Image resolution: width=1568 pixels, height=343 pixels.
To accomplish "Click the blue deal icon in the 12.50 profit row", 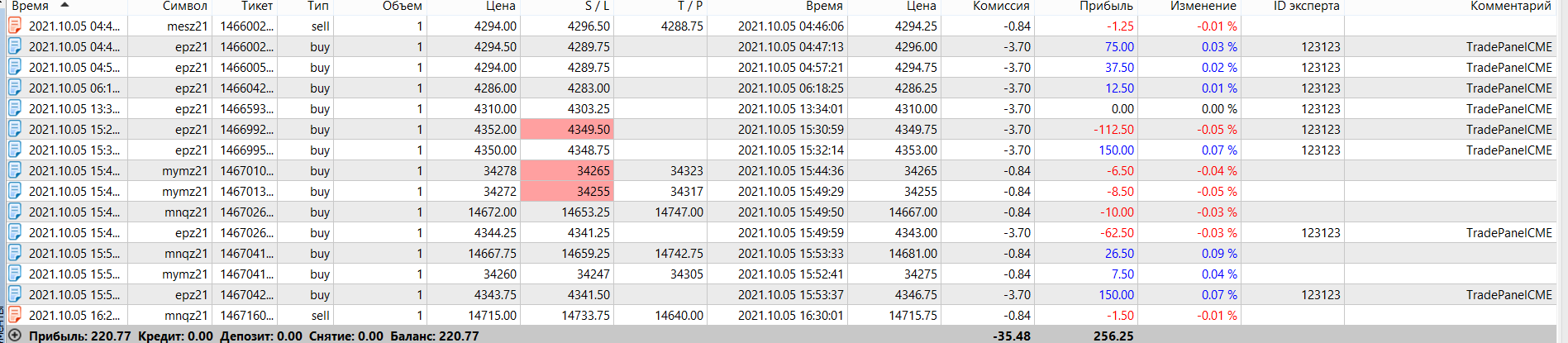I will (x=15, y=88).
